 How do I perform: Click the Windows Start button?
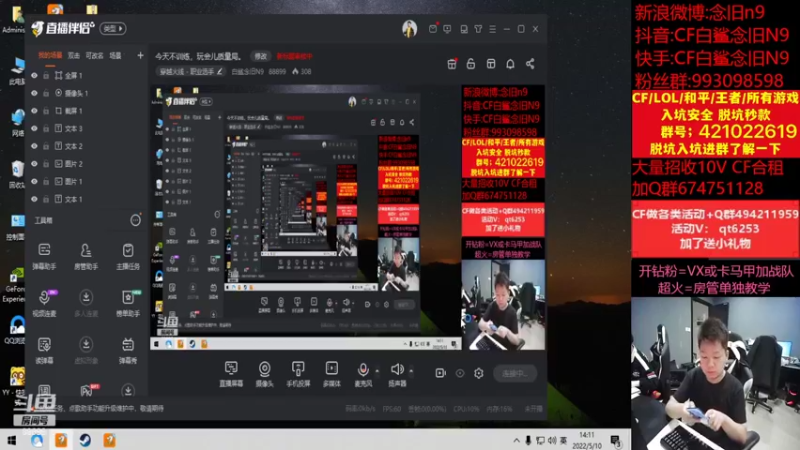tap(11, 440)
